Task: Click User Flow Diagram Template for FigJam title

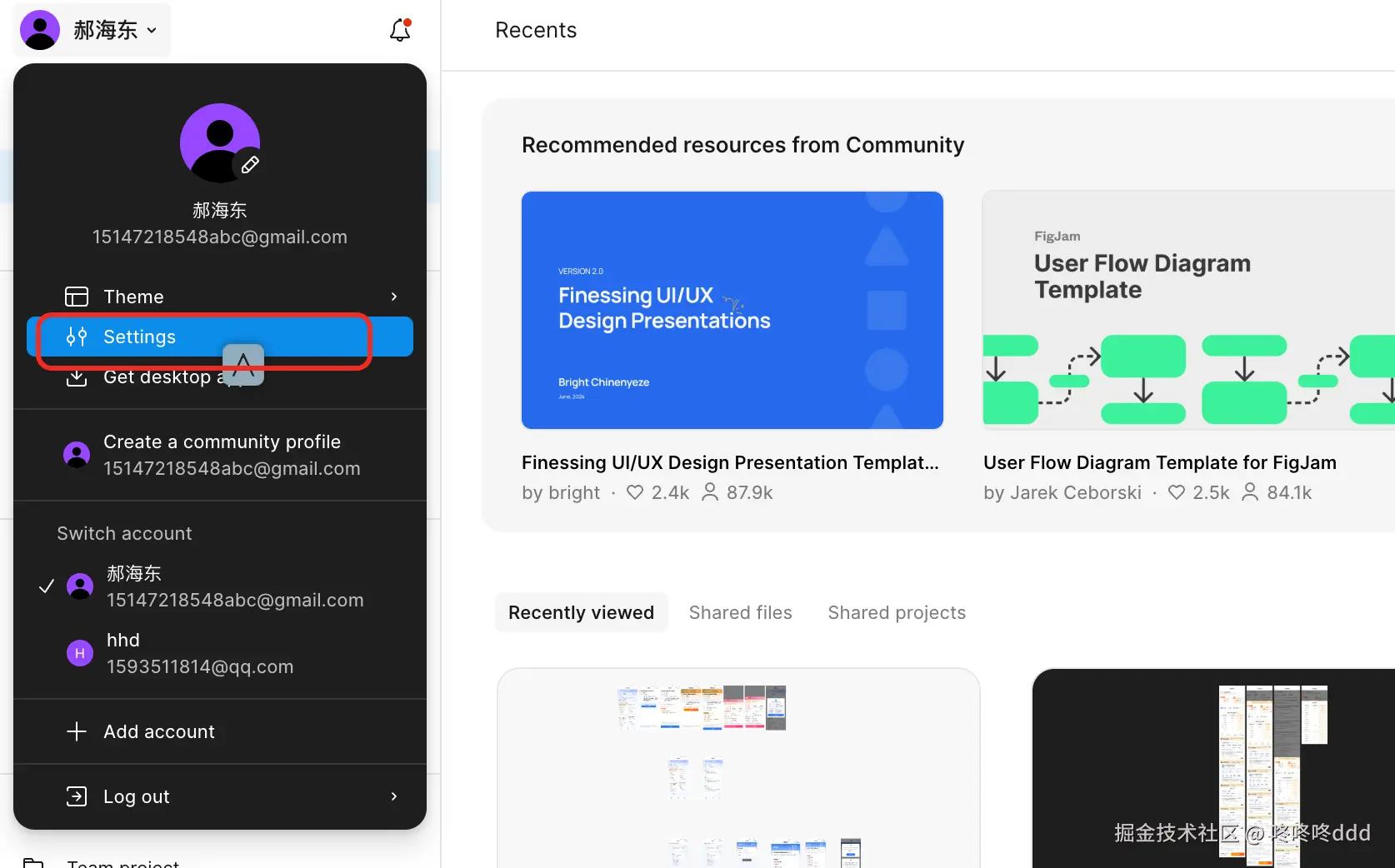Action: point(1160,462)
